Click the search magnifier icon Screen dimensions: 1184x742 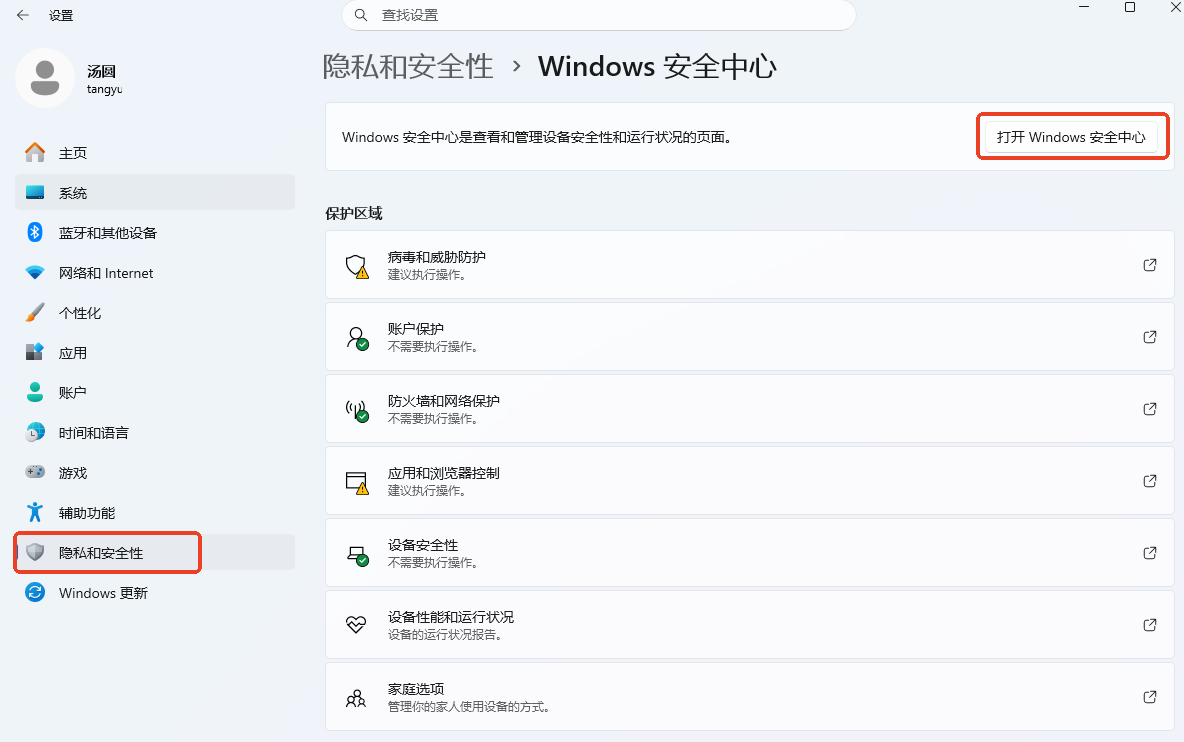click(x=361, y=15)
